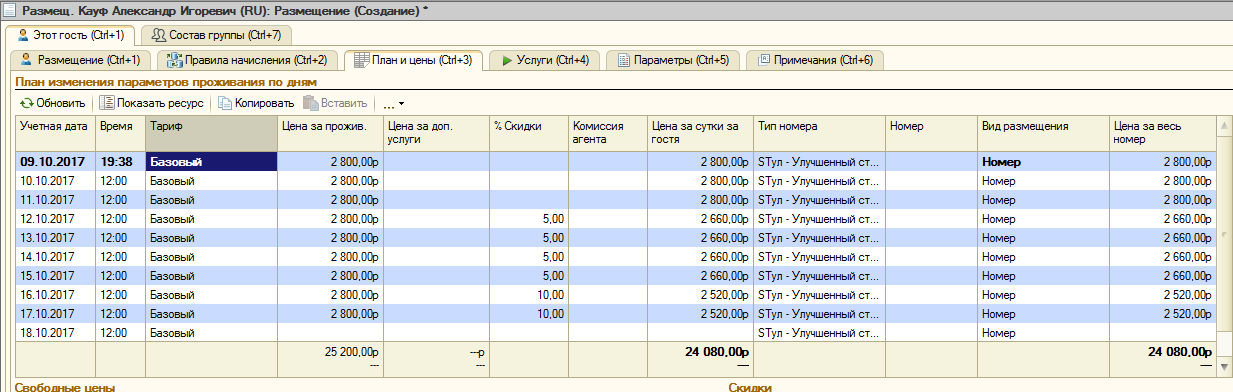
Task: Click the Вид размещения column header
Action: (x=1043, y=134)
